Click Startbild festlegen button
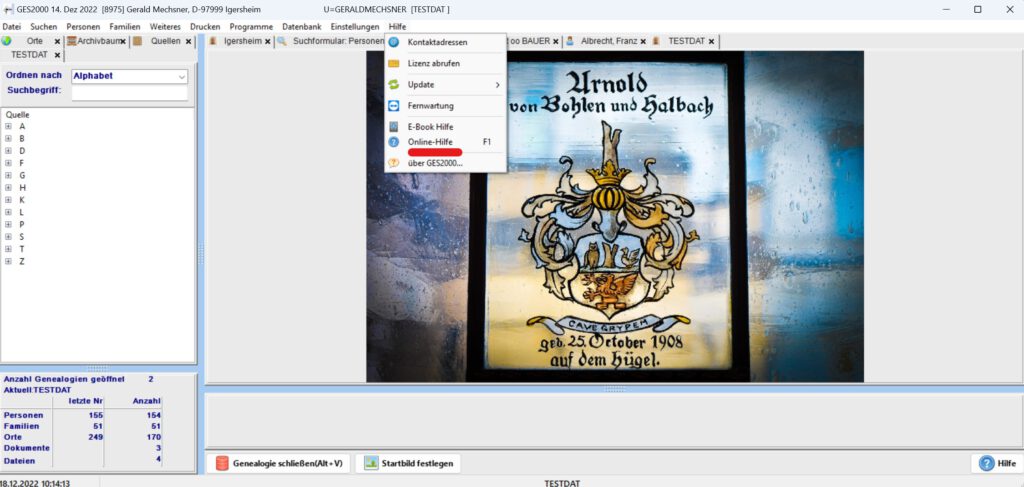 408,463
